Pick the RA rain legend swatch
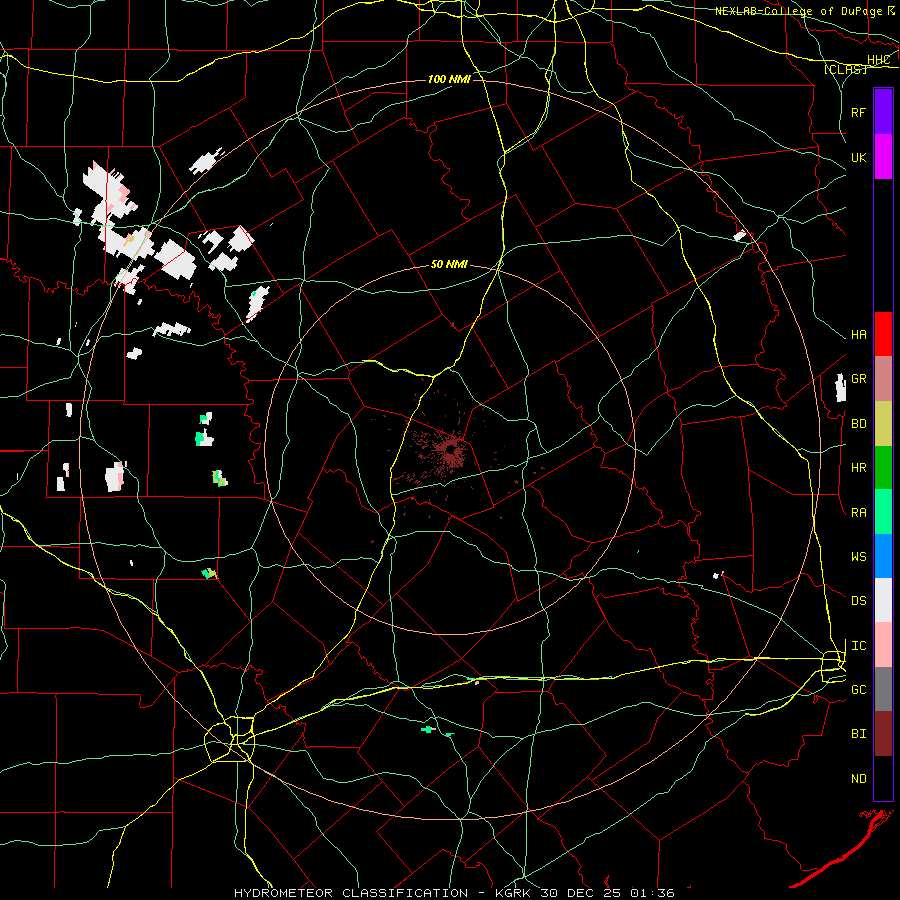900x900 pixels. 883,512
